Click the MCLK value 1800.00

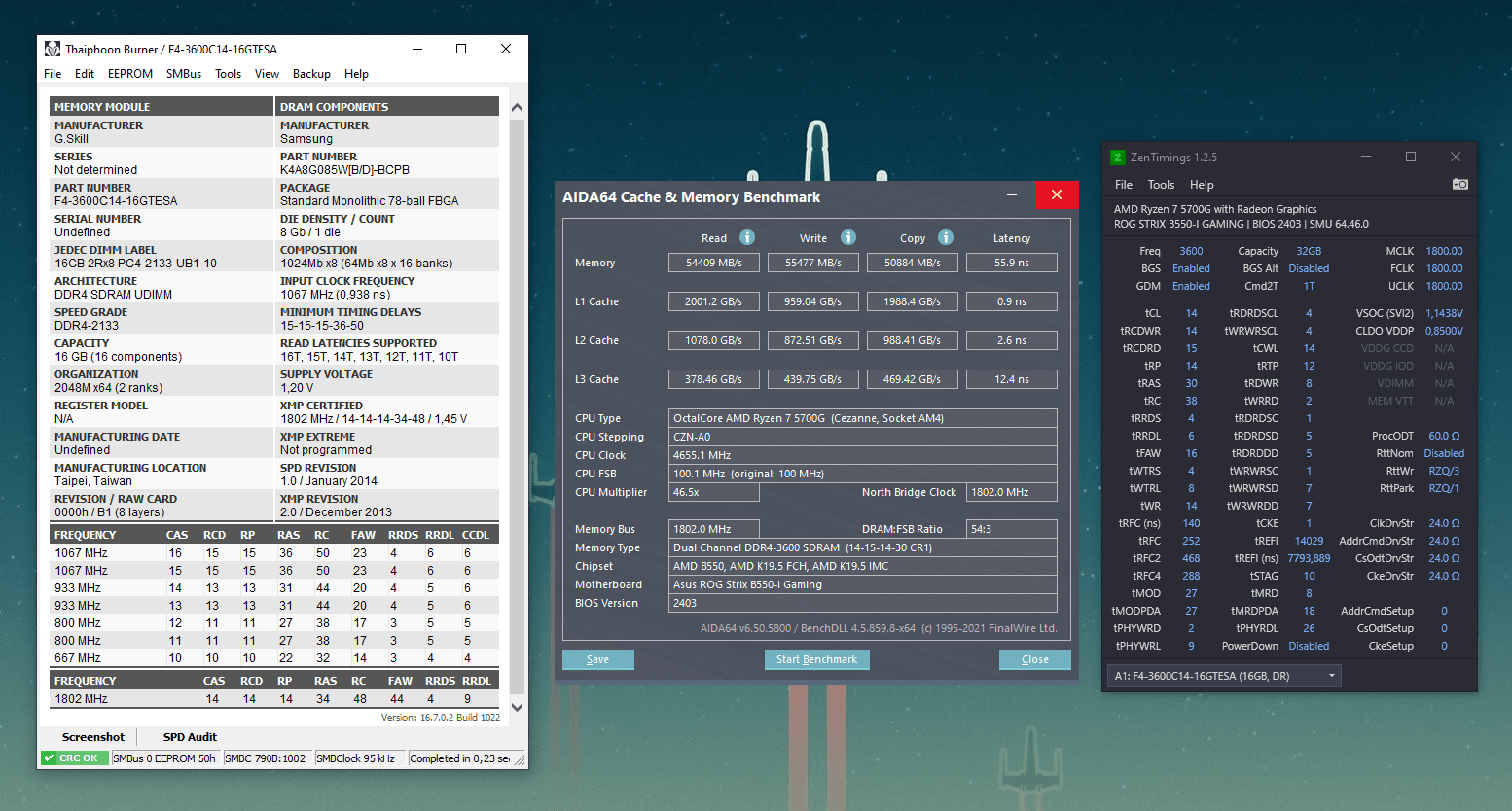click(1444, 251)
